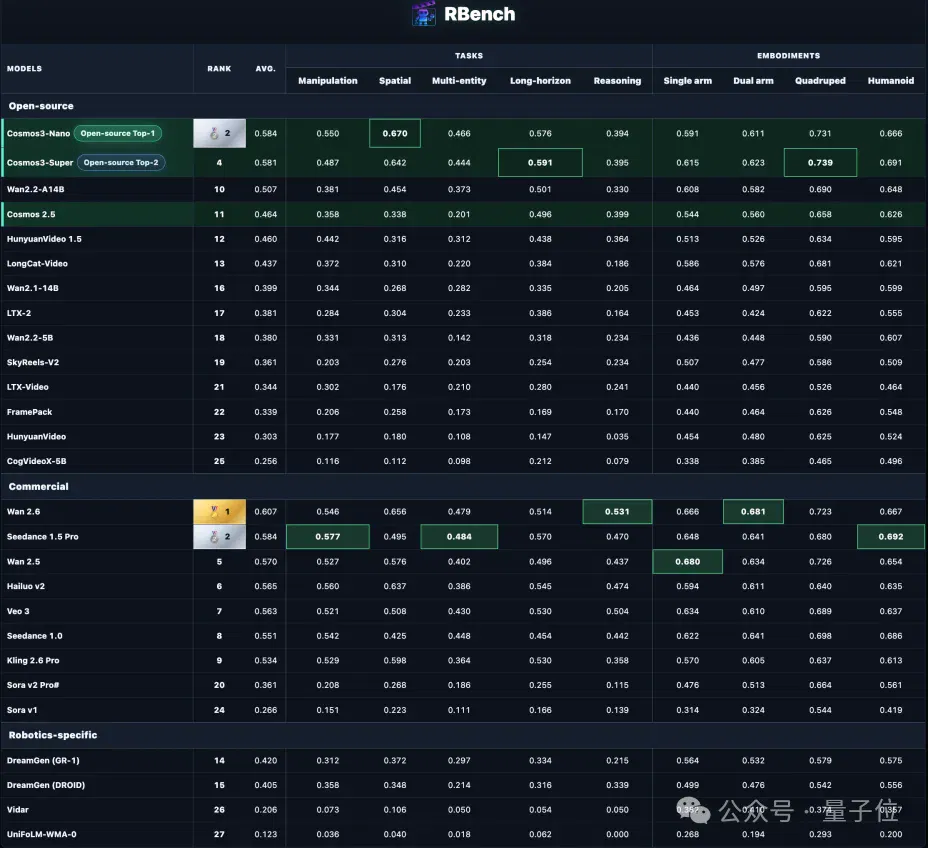Select the DreamGen (DROID) model name
Screen dimensions: 928x848
pos(46,785)
